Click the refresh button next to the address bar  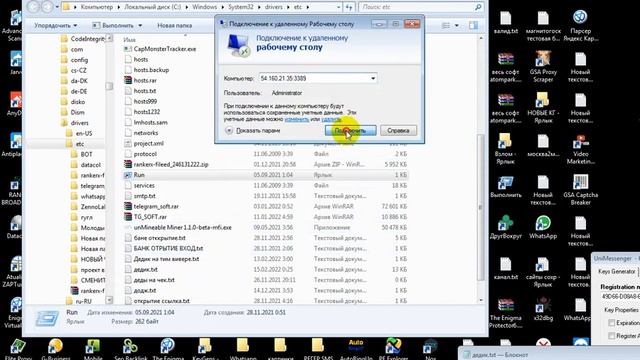[349, 7]
